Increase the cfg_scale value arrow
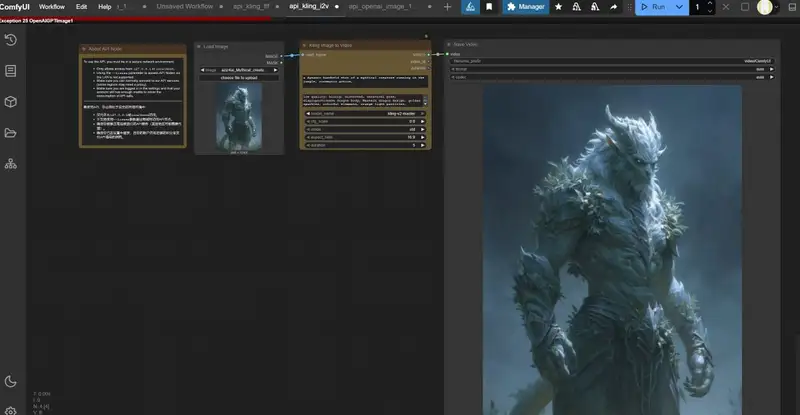The width and height of the screenshot is (800, 415). (422, 121)
